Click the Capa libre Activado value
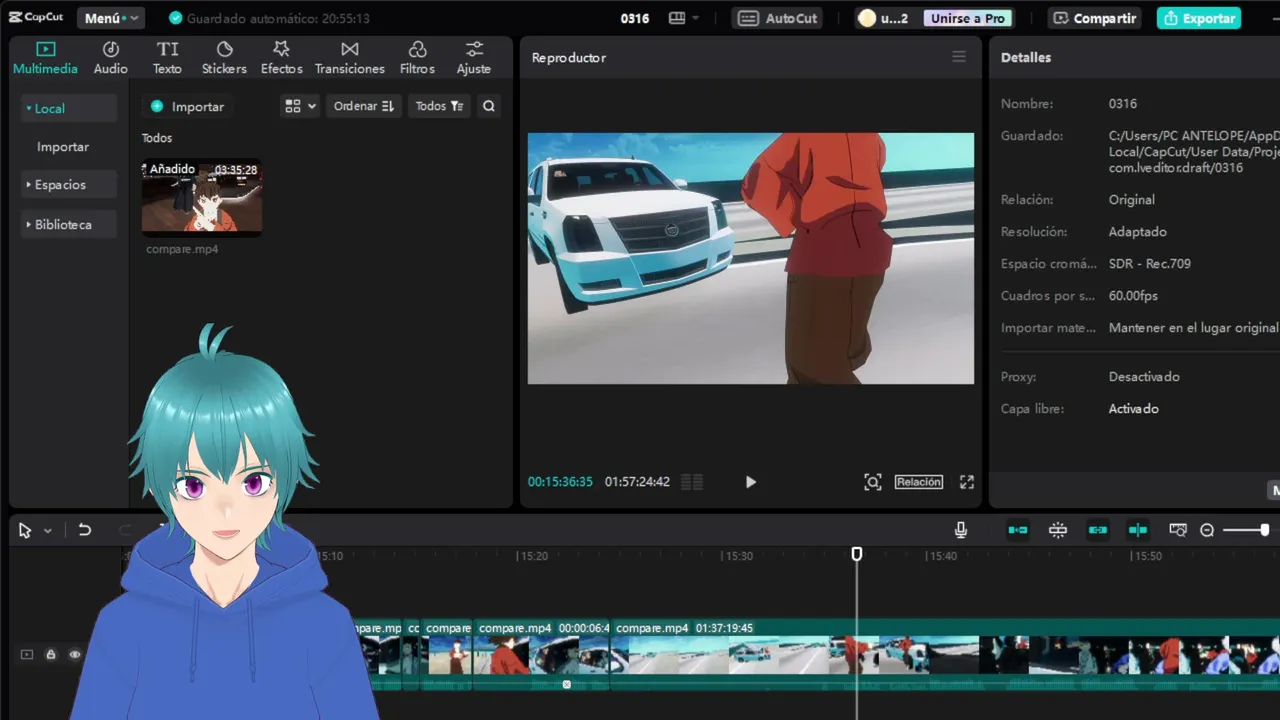 pyautogui.click(x=1134, y=409)
